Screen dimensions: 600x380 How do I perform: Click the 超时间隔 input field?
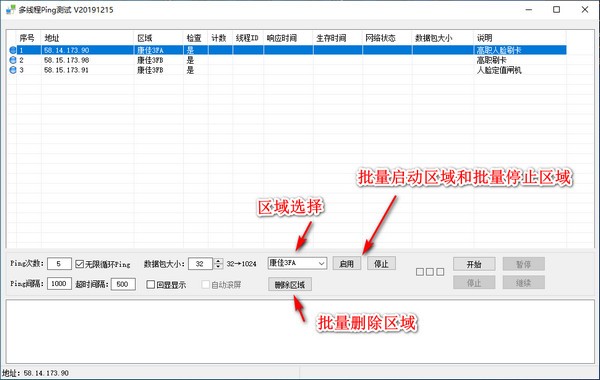pyautogui.click(x=123, y=284)
